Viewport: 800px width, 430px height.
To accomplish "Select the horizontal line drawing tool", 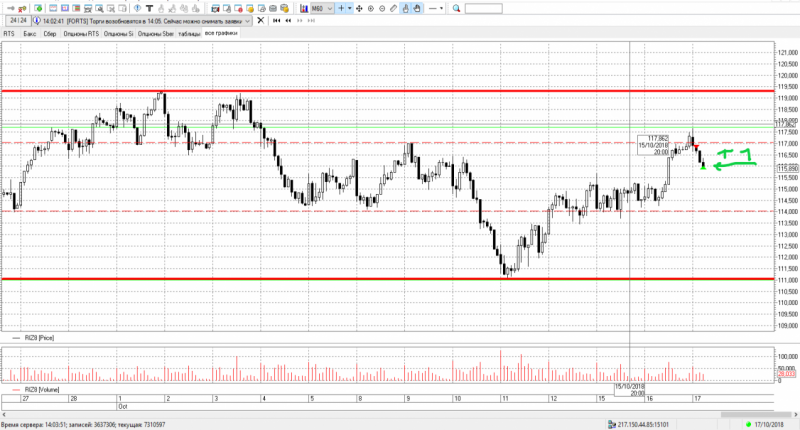I will point(433,8).
